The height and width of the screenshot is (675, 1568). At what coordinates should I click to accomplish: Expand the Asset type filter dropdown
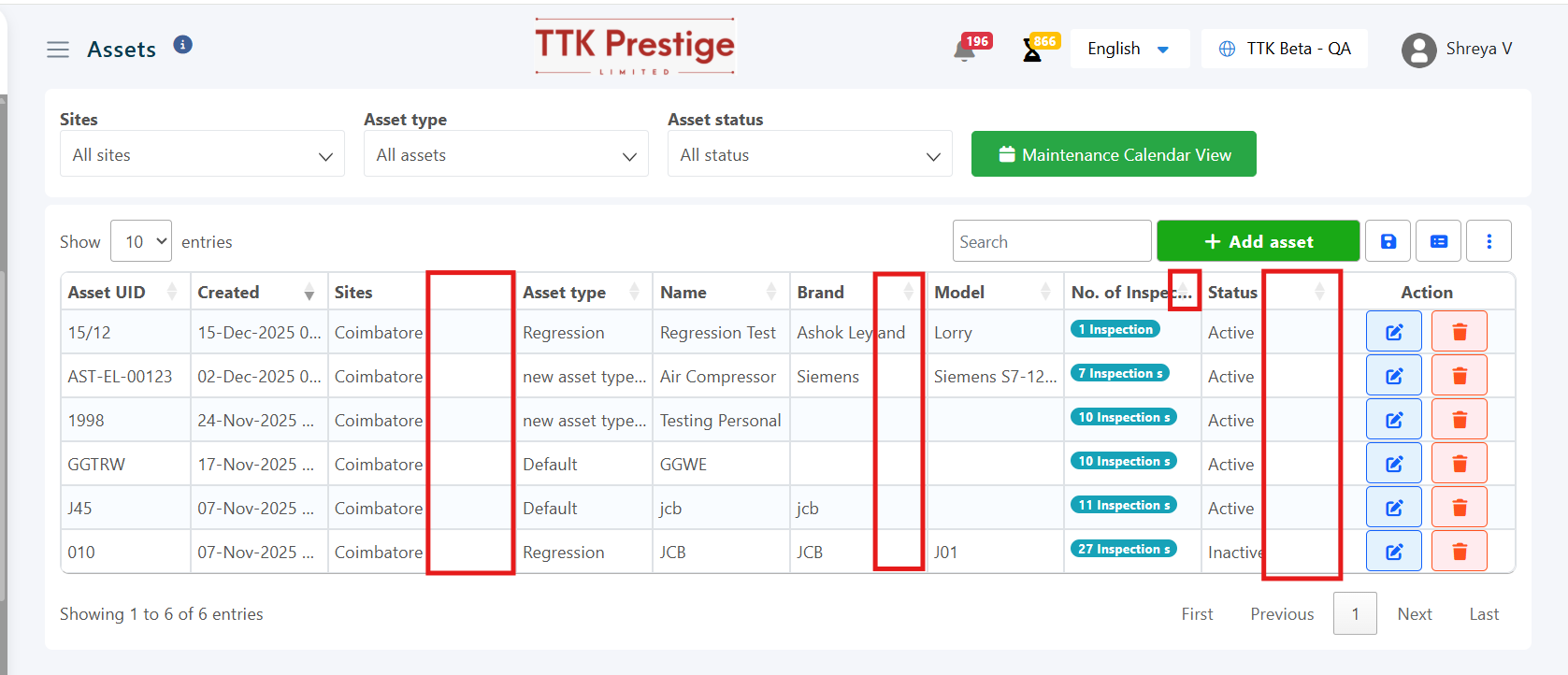(x=506, y=154)
